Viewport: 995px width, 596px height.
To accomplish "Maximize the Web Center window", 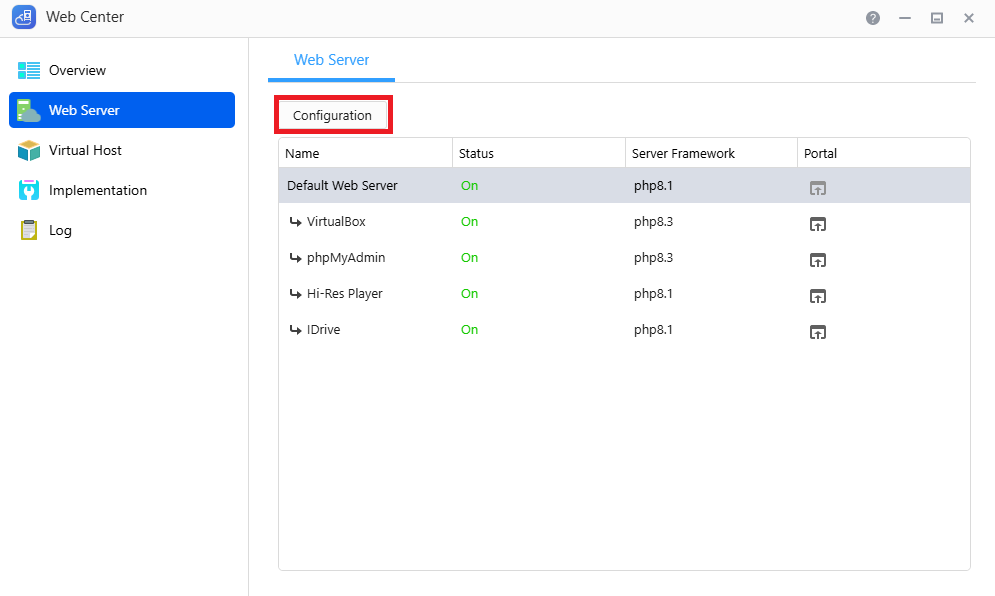I will coord(937,18).
